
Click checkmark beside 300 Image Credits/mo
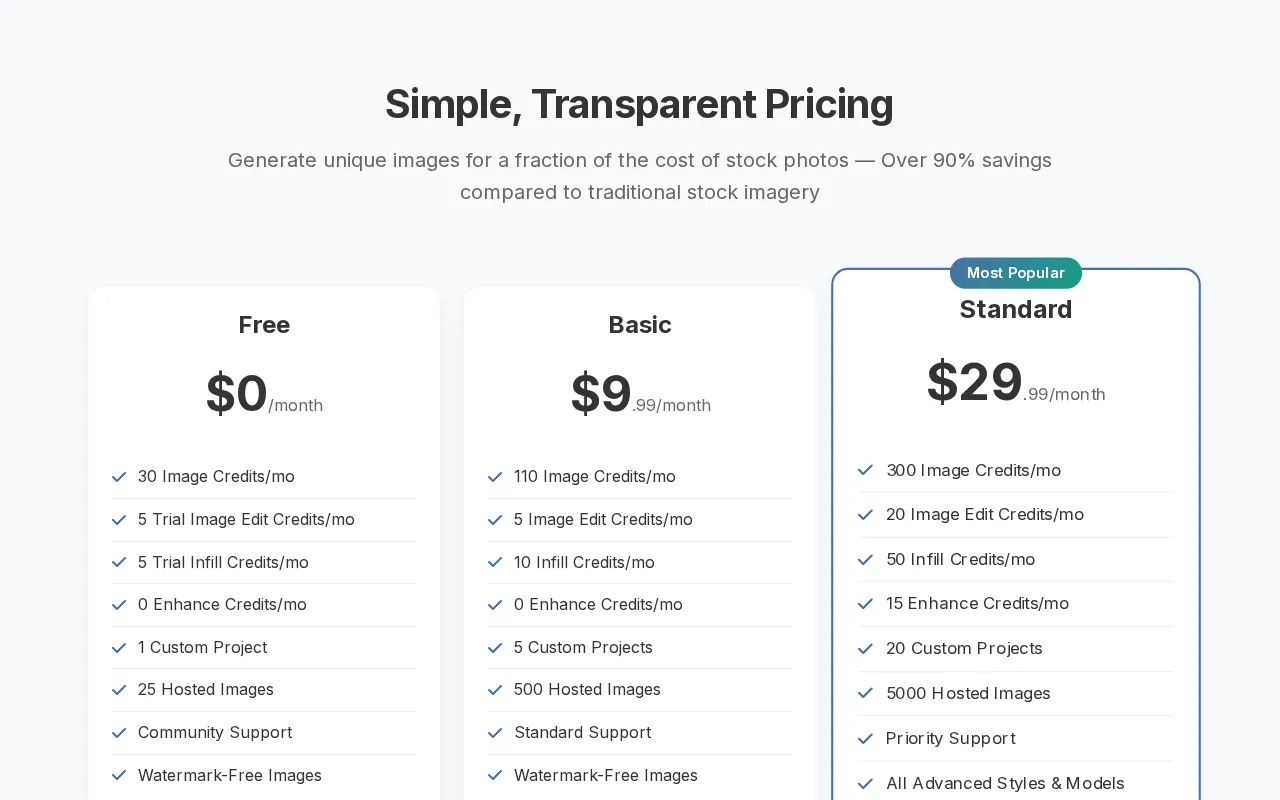point(866,470)
